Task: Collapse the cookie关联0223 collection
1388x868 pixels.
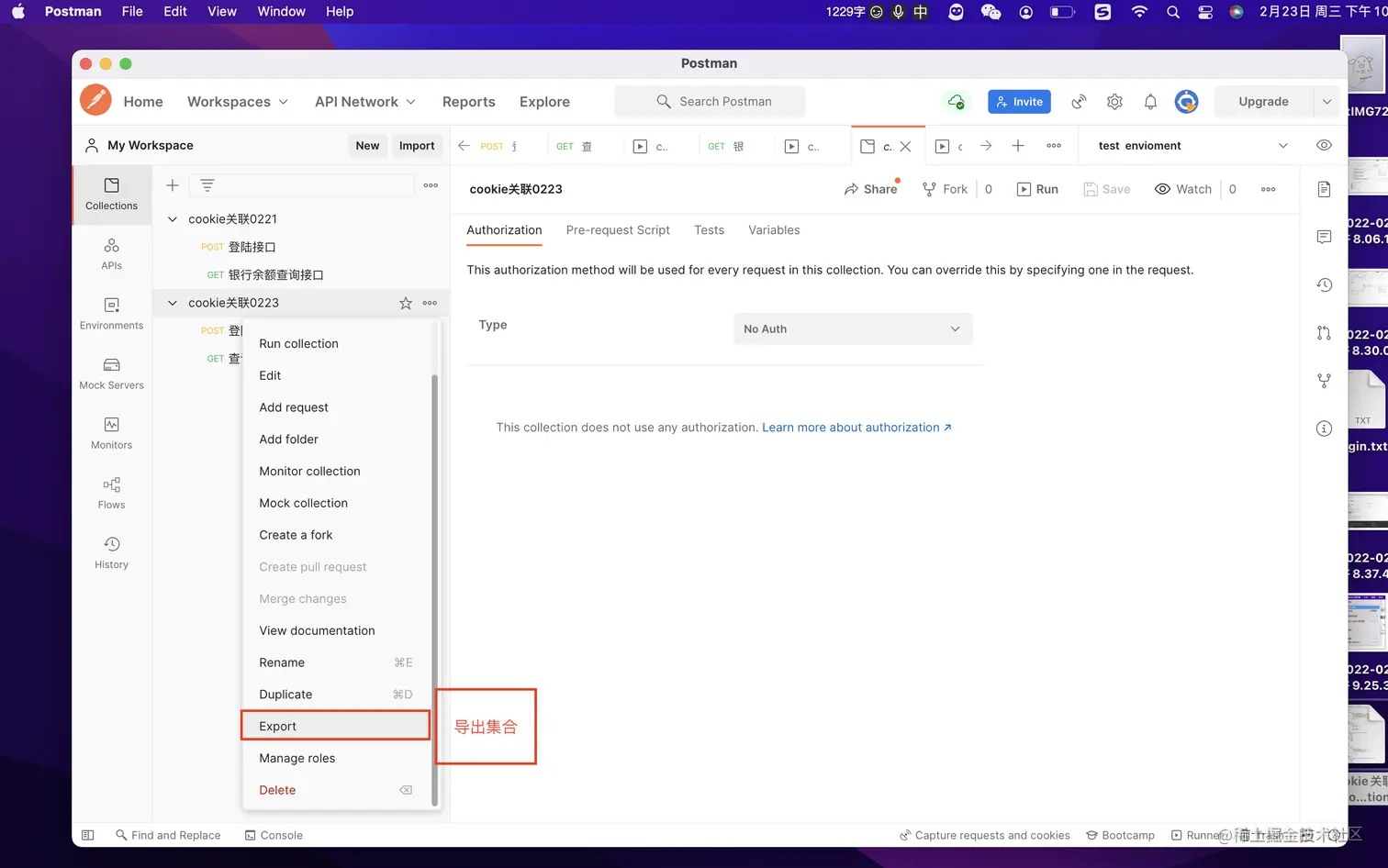Action: (172, 303)
